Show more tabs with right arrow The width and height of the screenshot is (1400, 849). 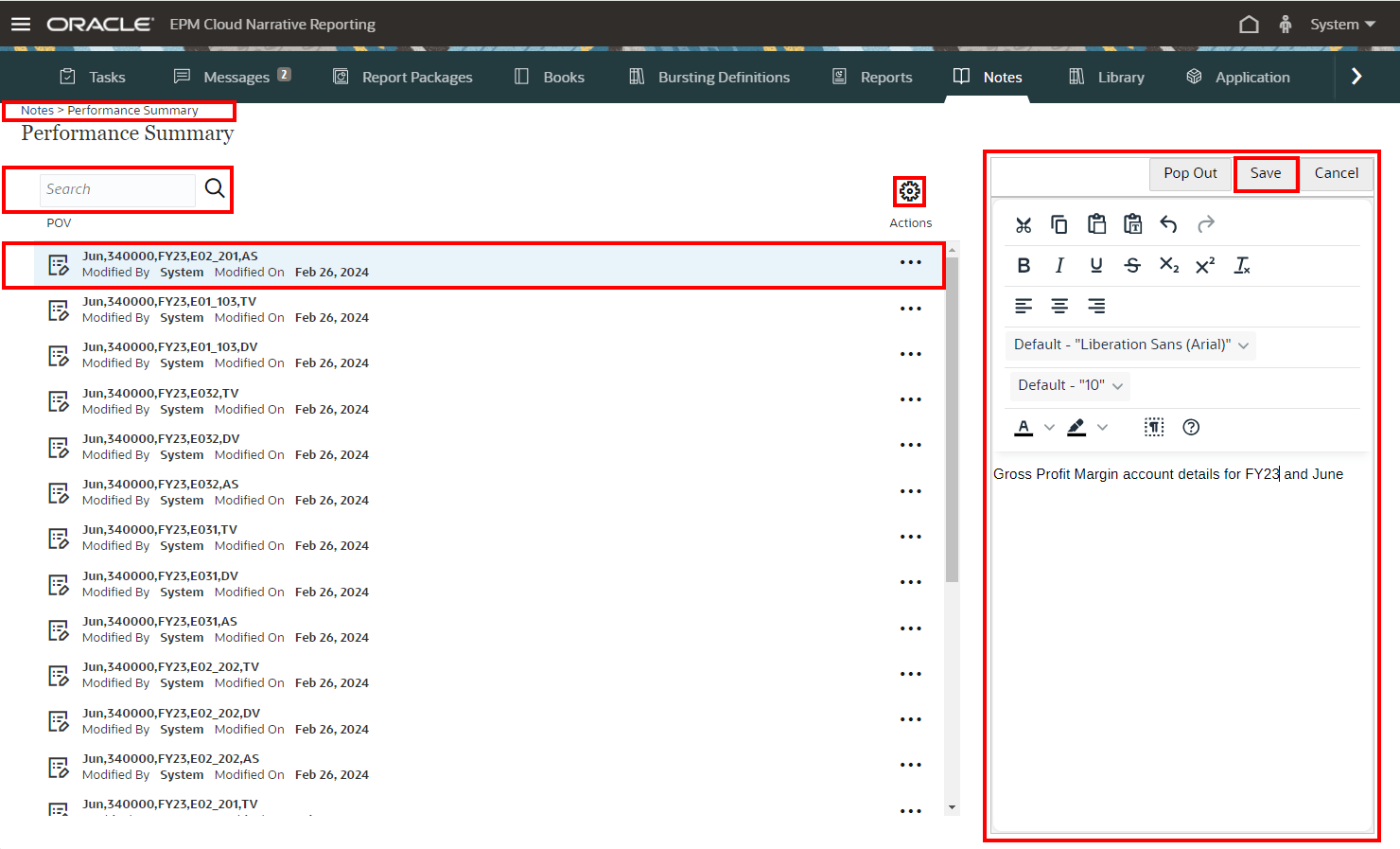[1356, 77]
